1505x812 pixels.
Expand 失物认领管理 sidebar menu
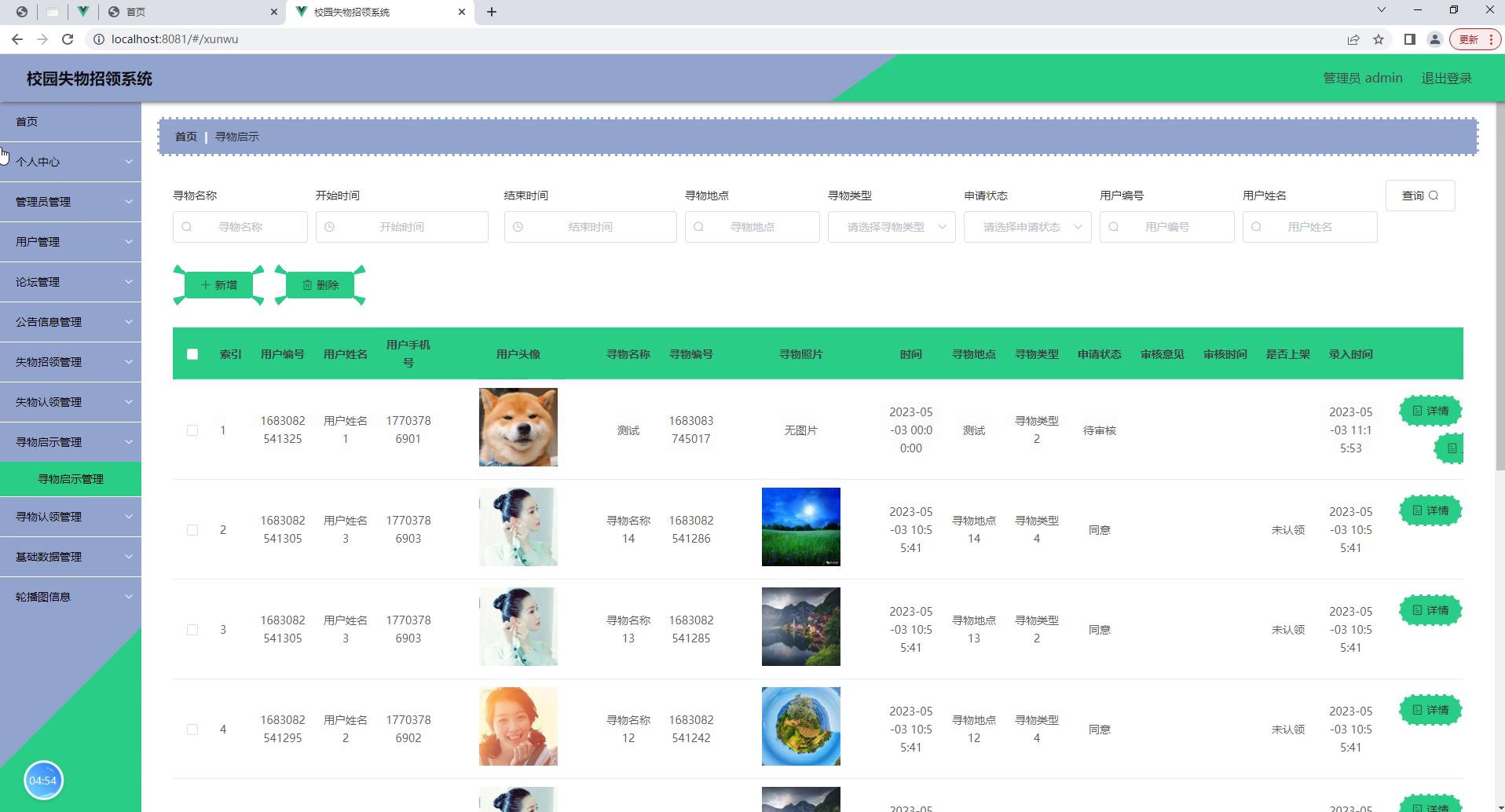click(71, 402)
